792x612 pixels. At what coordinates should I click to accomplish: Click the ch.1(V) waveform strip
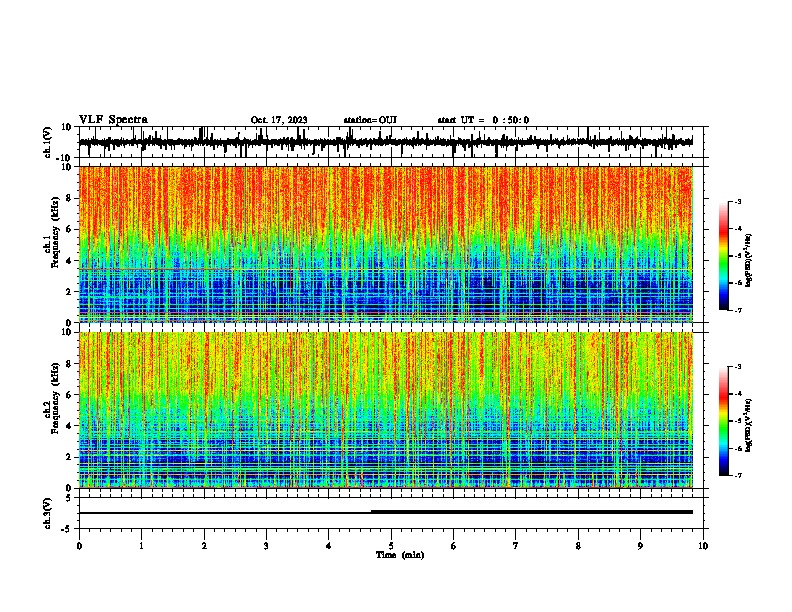click(386, 142)
